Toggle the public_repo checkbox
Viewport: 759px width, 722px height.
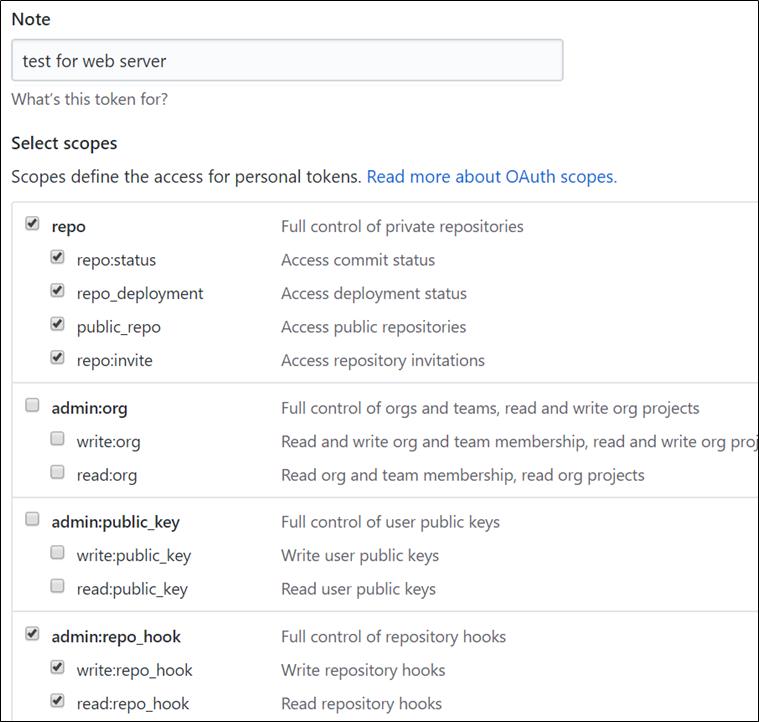pyautogui.click(x=57, y=325)
